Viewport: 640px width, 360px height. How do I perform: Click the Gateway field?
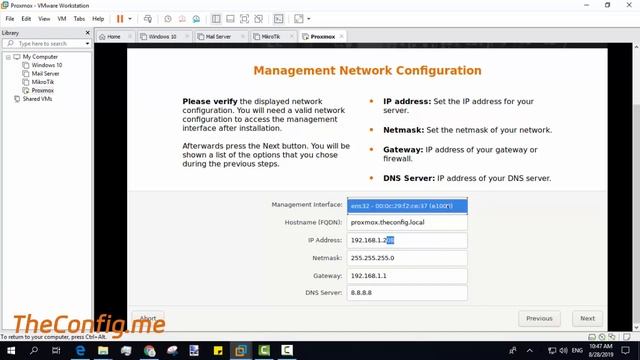click(407, 276)
